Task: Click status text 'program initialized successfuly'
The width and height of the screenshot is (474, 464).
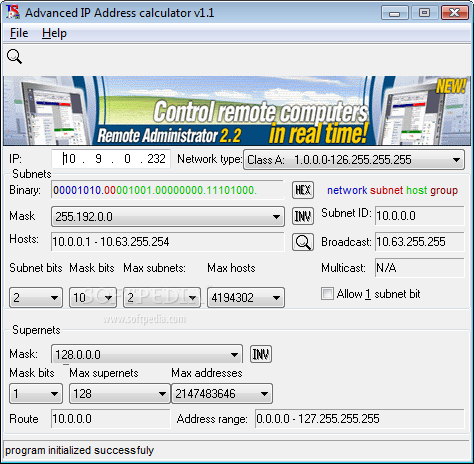Action: pyautogui.click(x=79, y=450)
